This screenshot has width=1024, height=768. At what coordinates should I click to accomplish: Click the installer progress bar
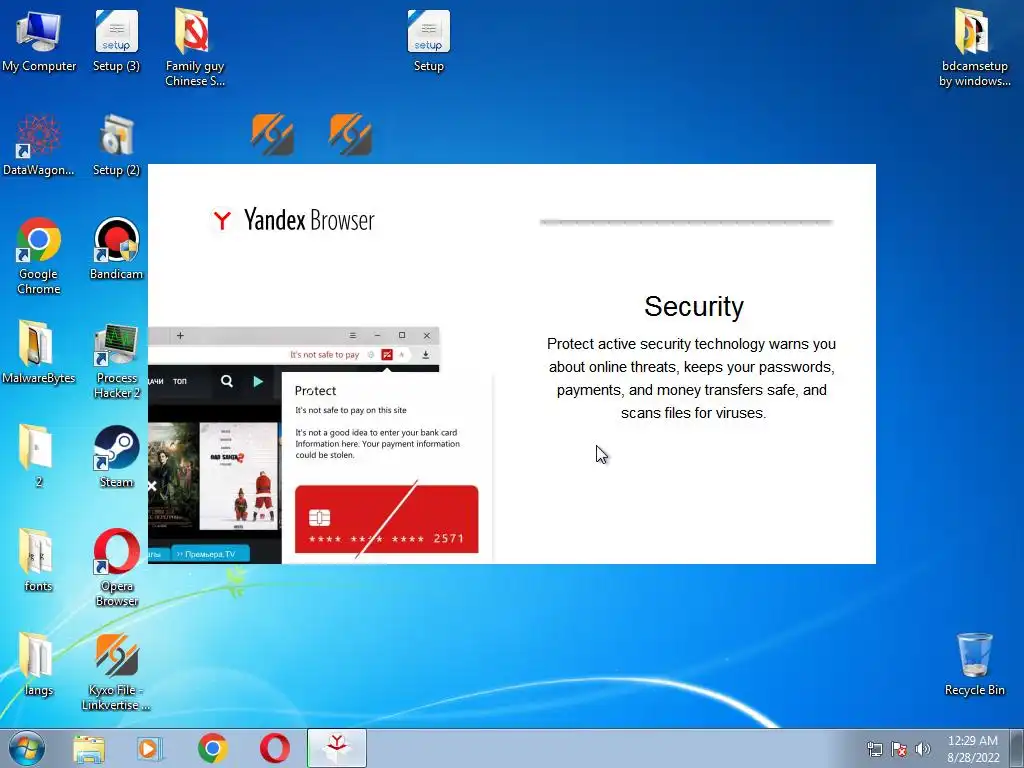click(686, 222)
